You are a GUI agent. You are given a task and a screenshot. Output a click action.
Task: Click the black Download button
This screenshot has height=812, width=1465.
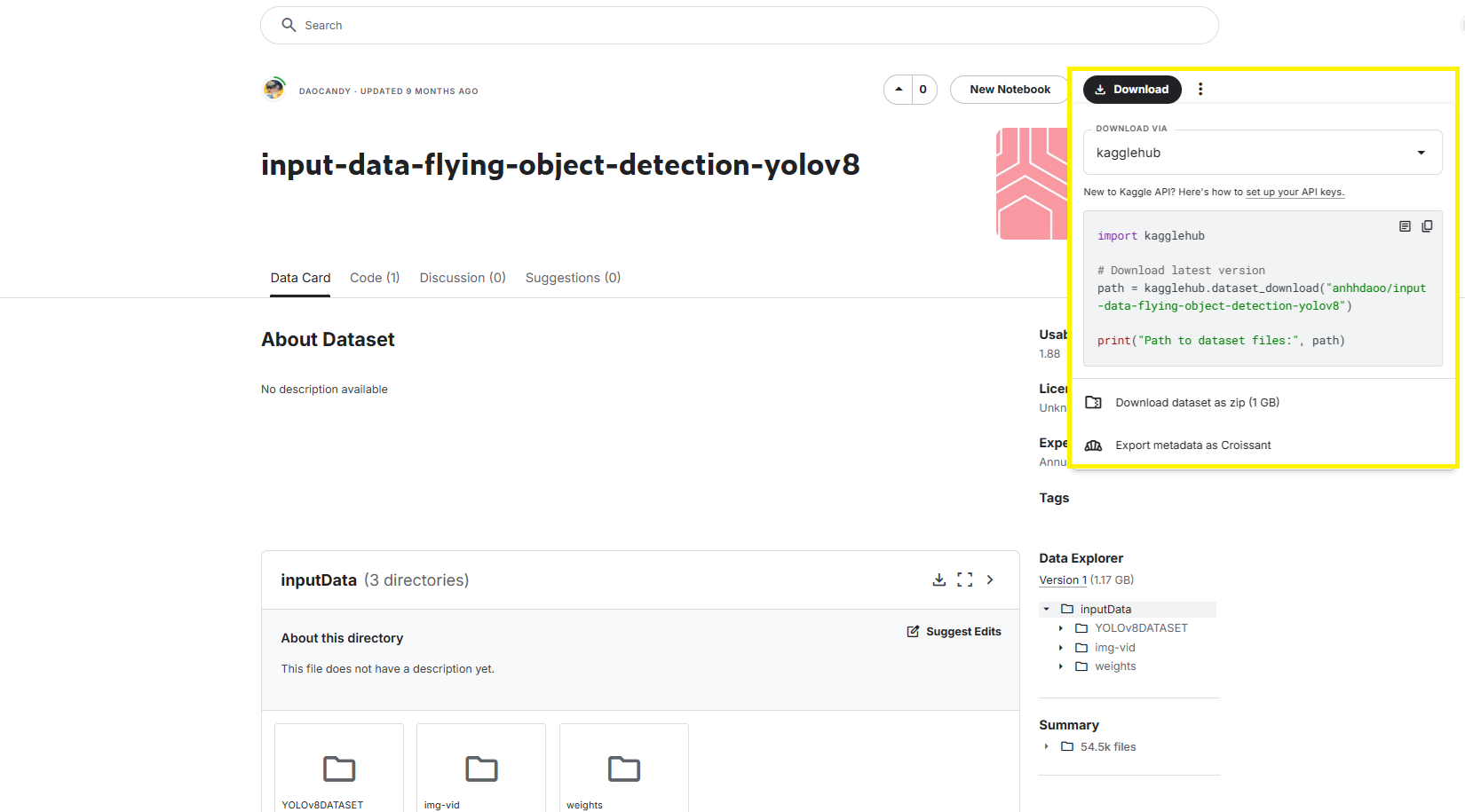click(1132, 90)
